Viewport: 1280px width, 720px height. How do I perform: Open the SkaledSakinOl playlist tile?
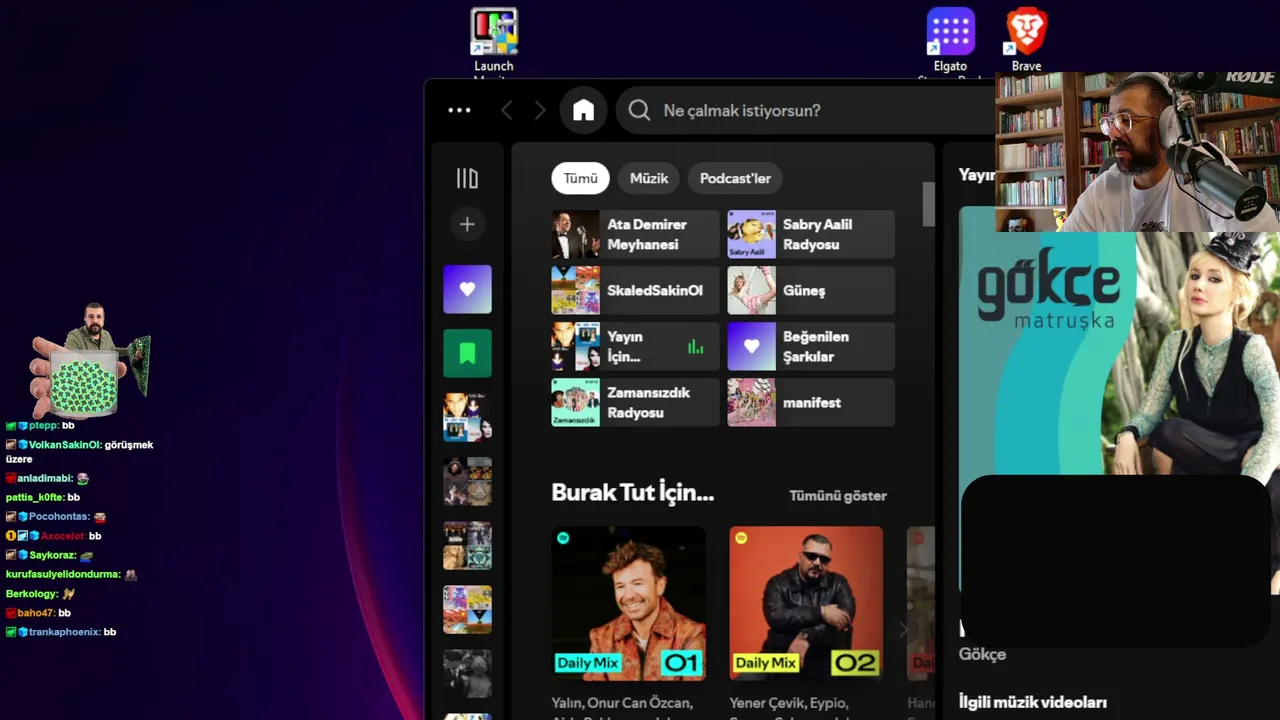pyautogui.click(x=635, y=290)
